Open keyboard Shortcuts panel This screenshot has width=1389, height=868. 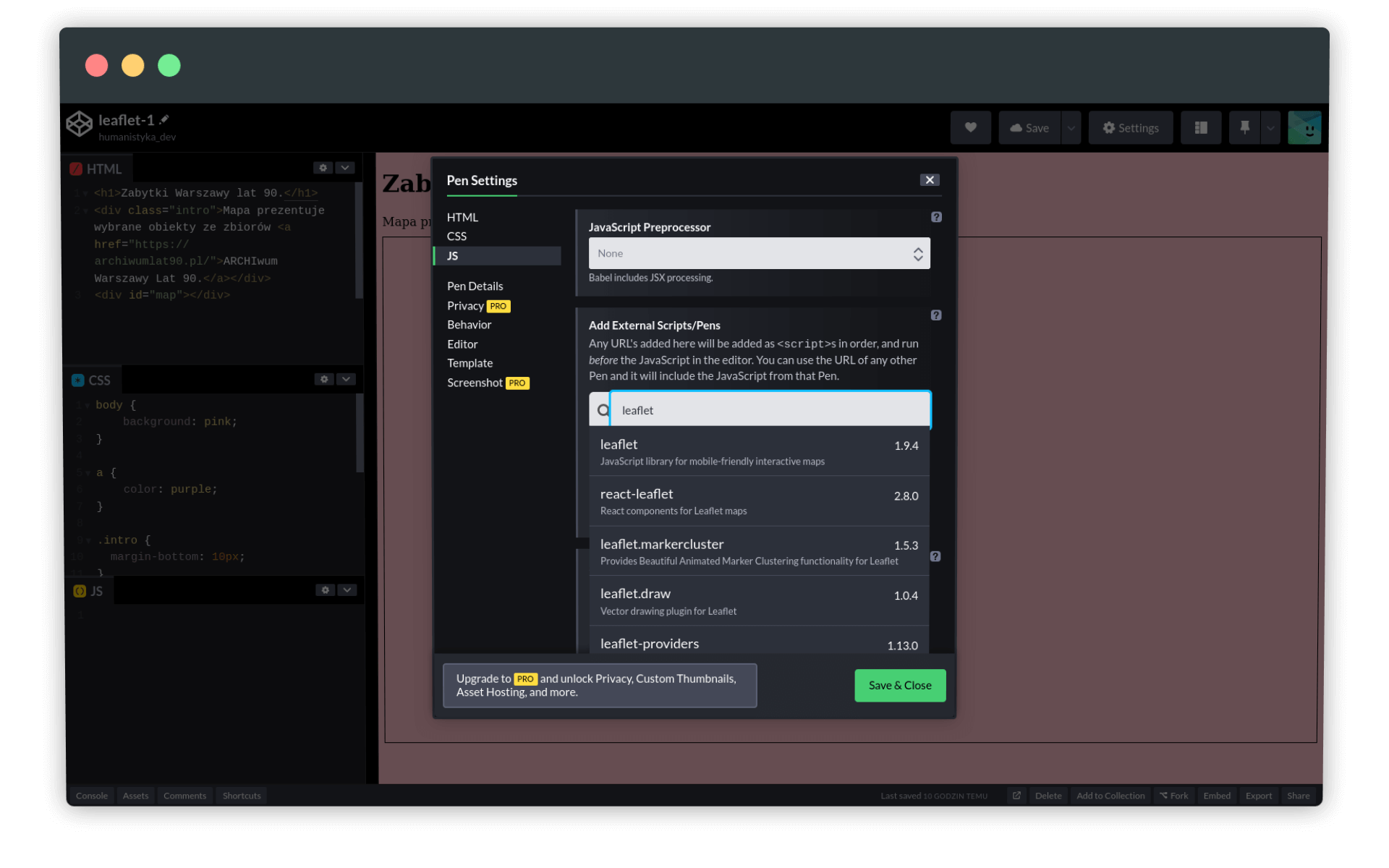pyautogui.click(x=242, y=796)
